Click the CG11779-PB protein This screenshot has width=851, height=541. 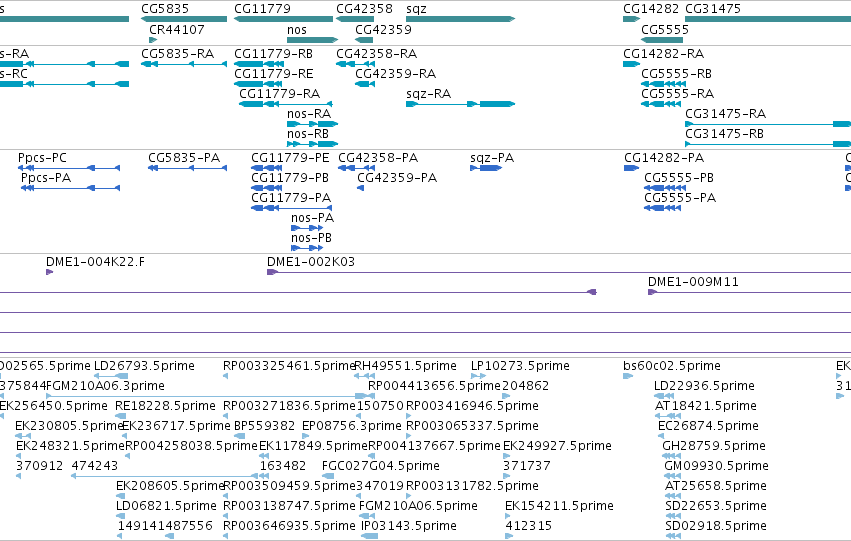[x=266, y=188]
